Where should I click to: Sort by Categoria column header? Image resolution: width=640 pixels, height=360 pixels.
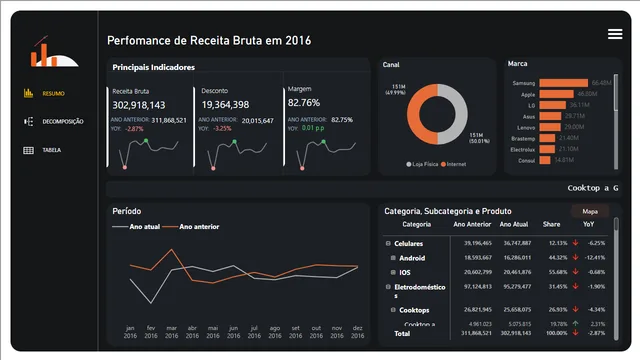pos(416,224)
